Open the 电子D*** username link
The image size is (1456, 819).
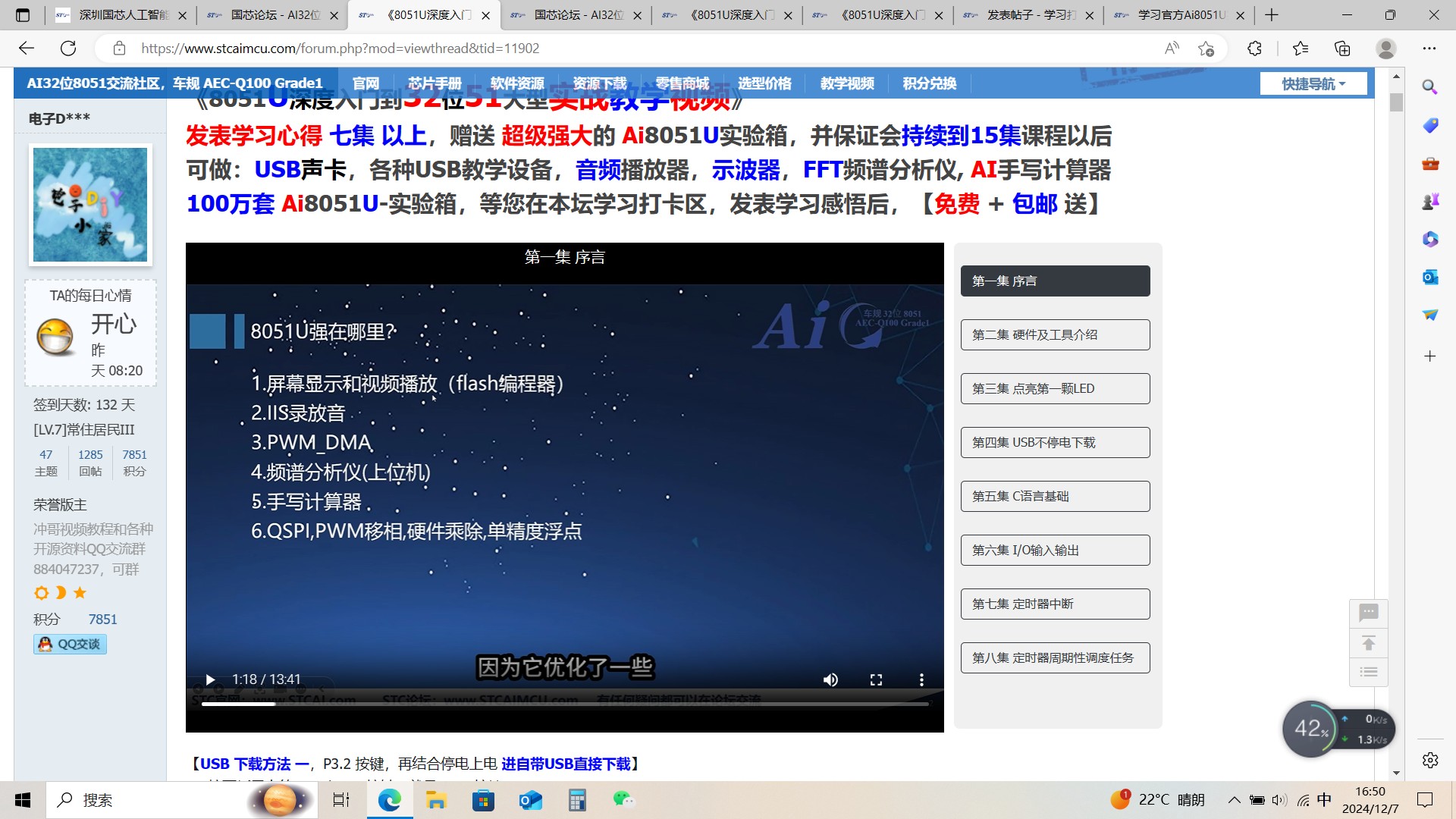pyautogui.click(x=59, y=118)
